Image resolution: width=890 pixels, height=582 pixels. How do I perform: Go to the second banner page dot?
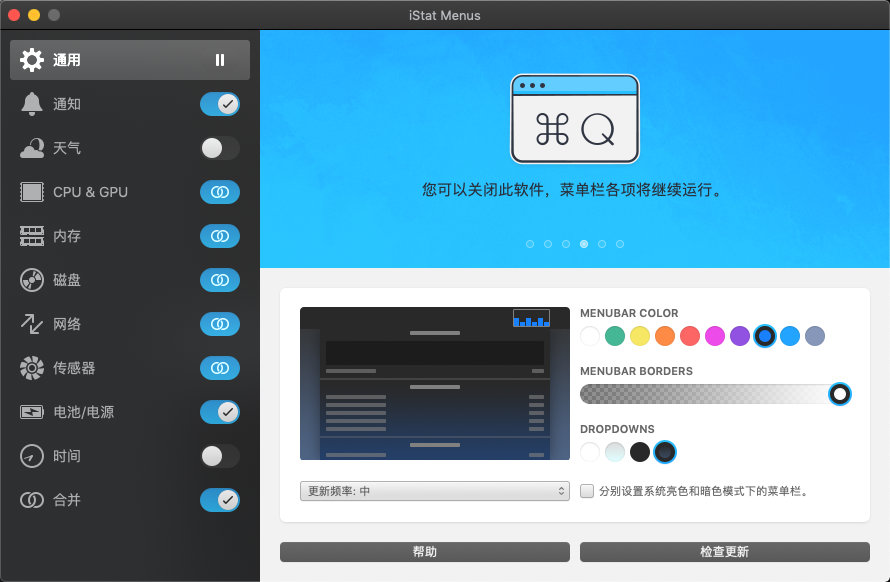click(x=548, y=244)
